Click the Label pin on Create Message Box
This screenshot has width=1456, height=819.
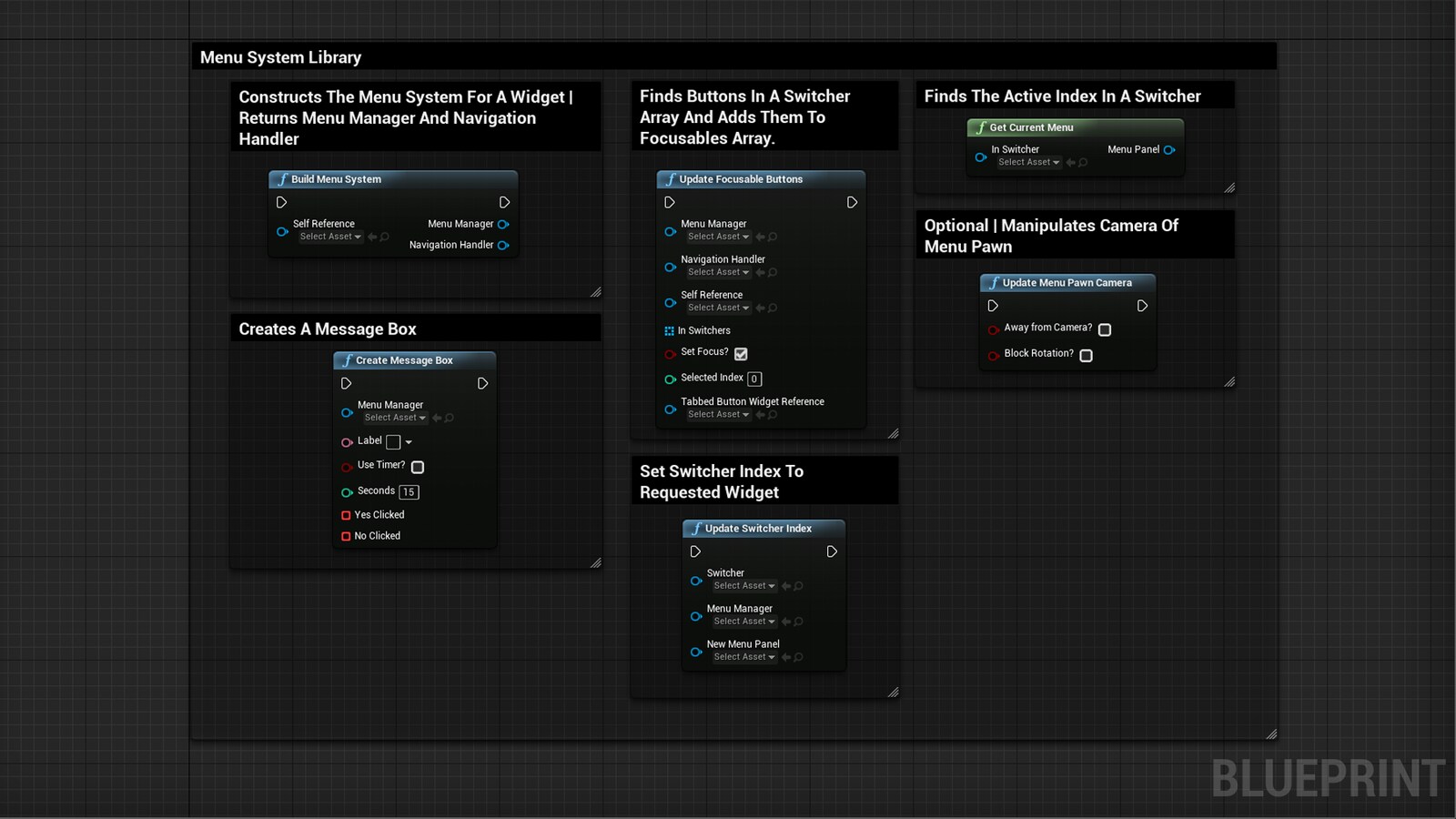click(347, 442)
